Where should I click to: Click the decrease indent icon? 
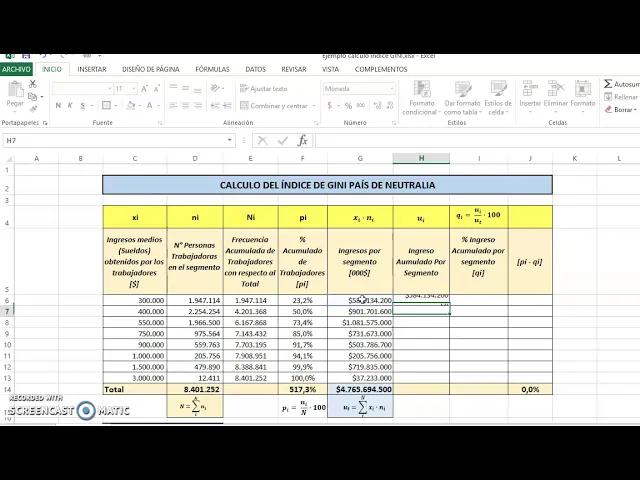215,106
